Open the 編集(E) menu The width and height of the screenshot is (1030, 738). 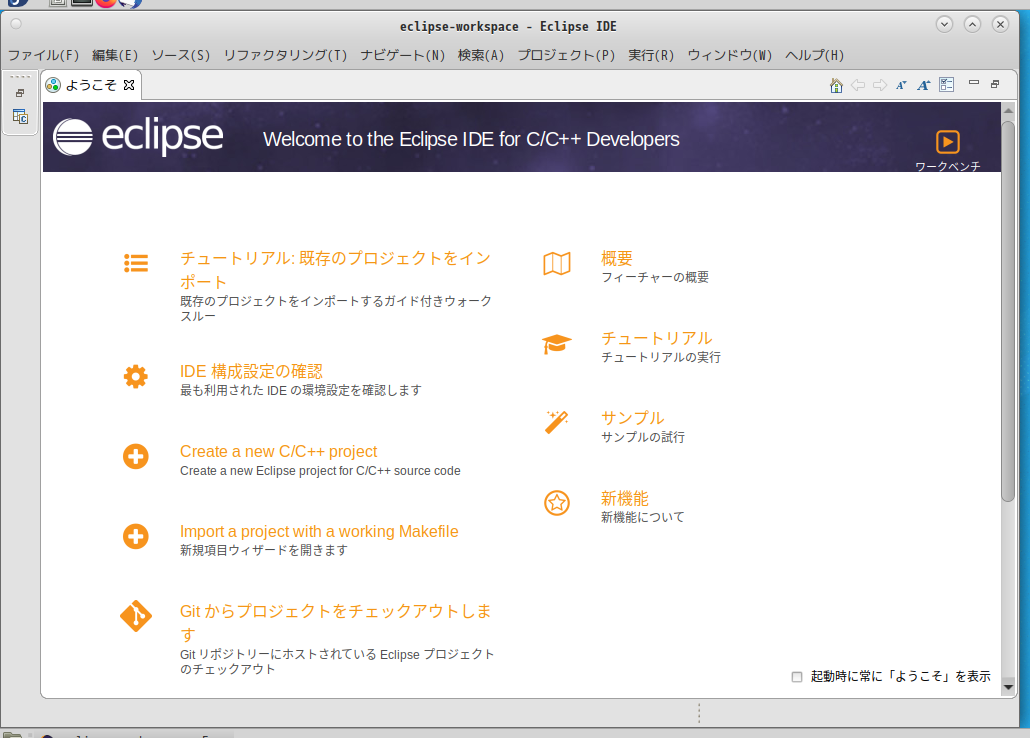coord(115,55)
